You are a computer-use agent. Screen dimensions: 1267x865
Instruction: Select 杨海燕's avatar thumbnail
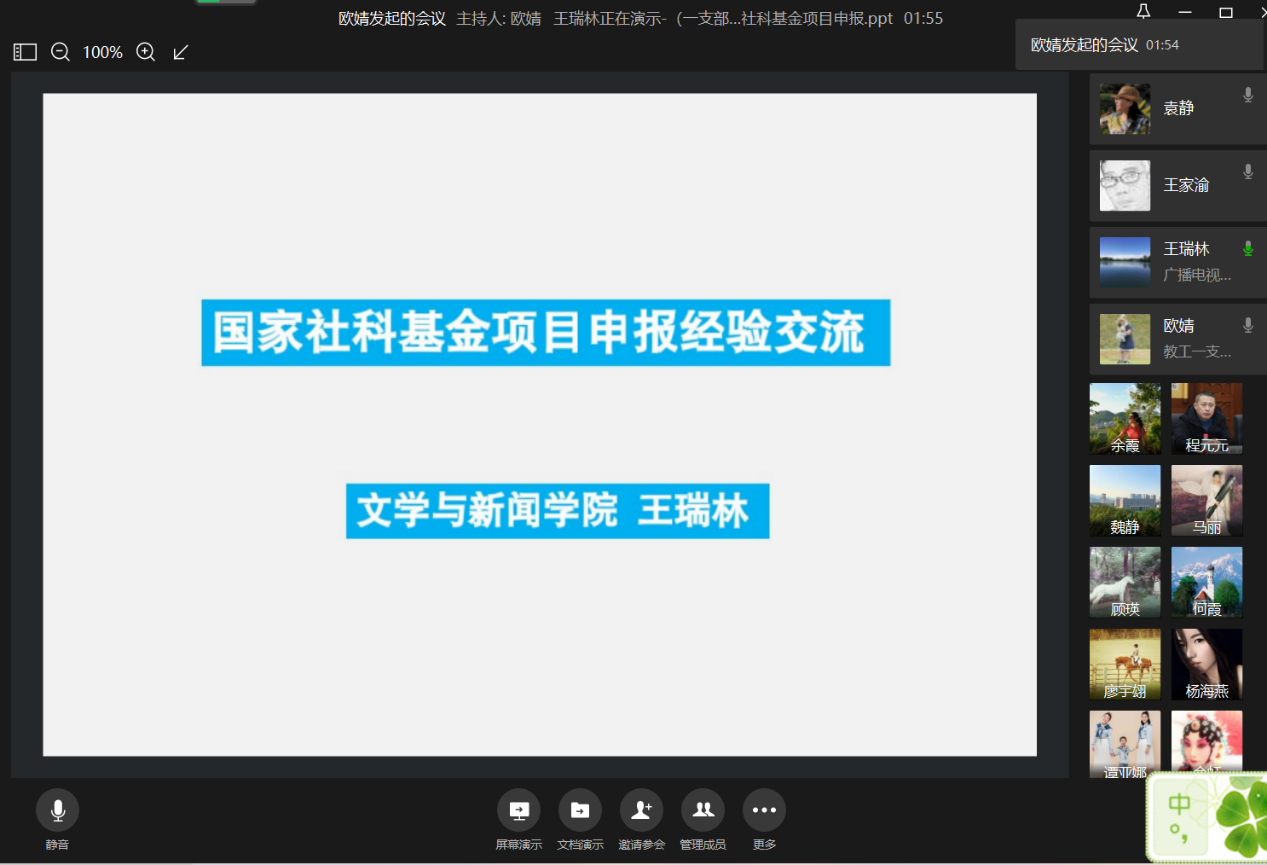tap(1206, 664)
